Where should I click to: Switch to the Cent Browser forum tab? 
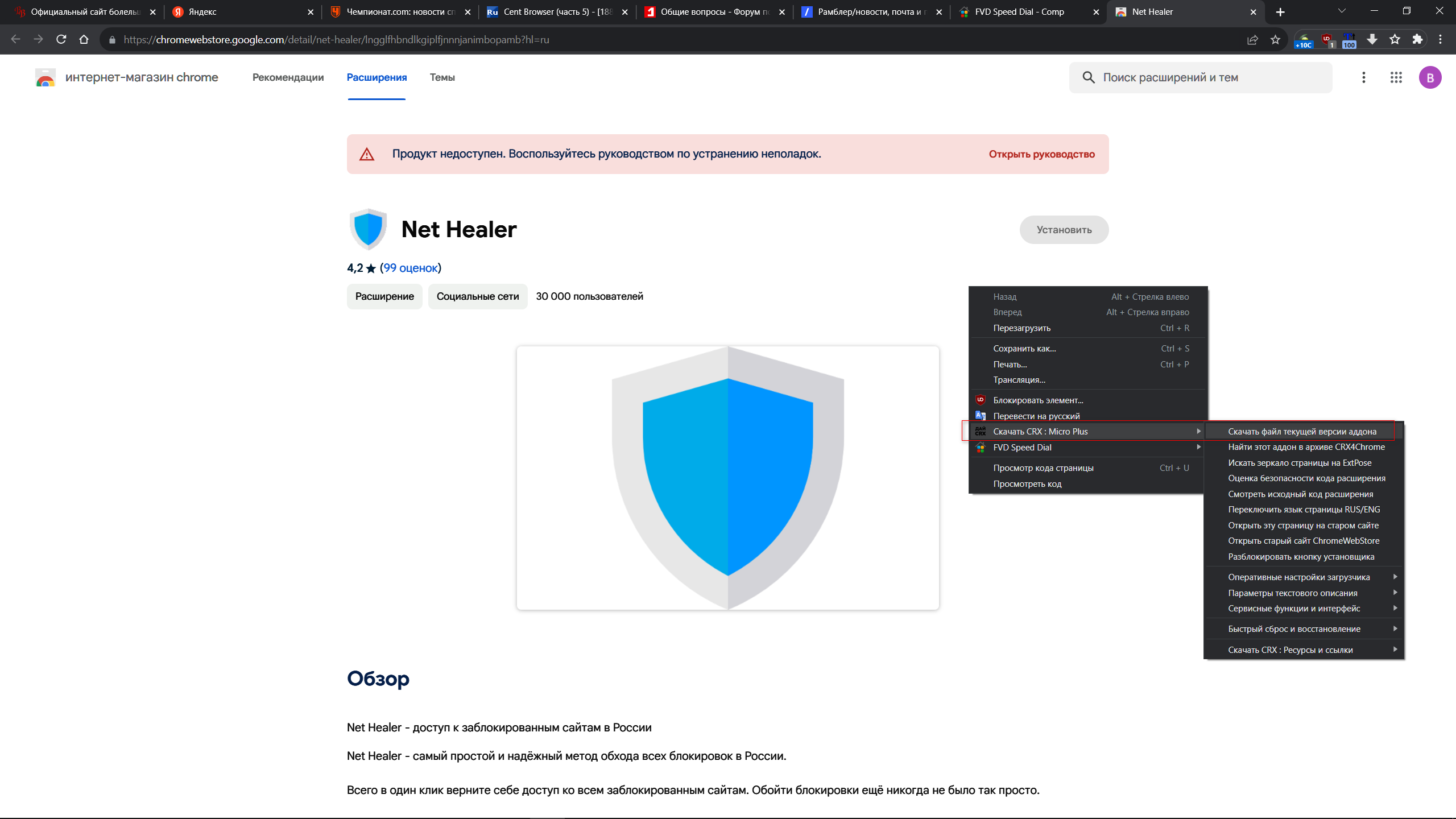pyautogui.click(x=557, y=12)
